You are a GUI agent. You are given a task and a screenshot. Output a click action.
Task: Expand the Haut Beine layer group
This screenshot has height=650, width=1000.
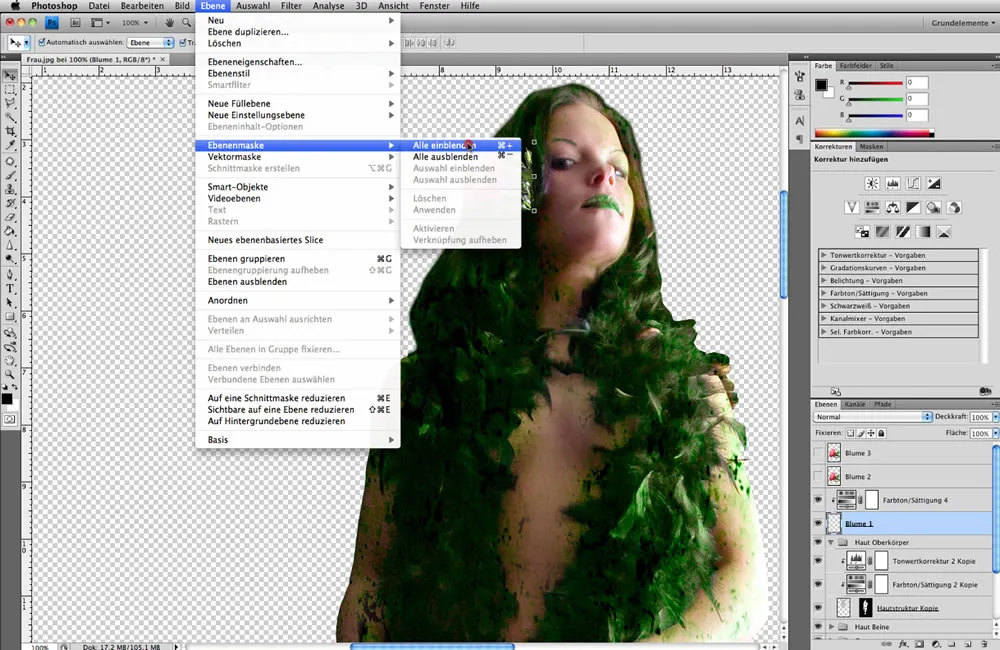point(832,627)
